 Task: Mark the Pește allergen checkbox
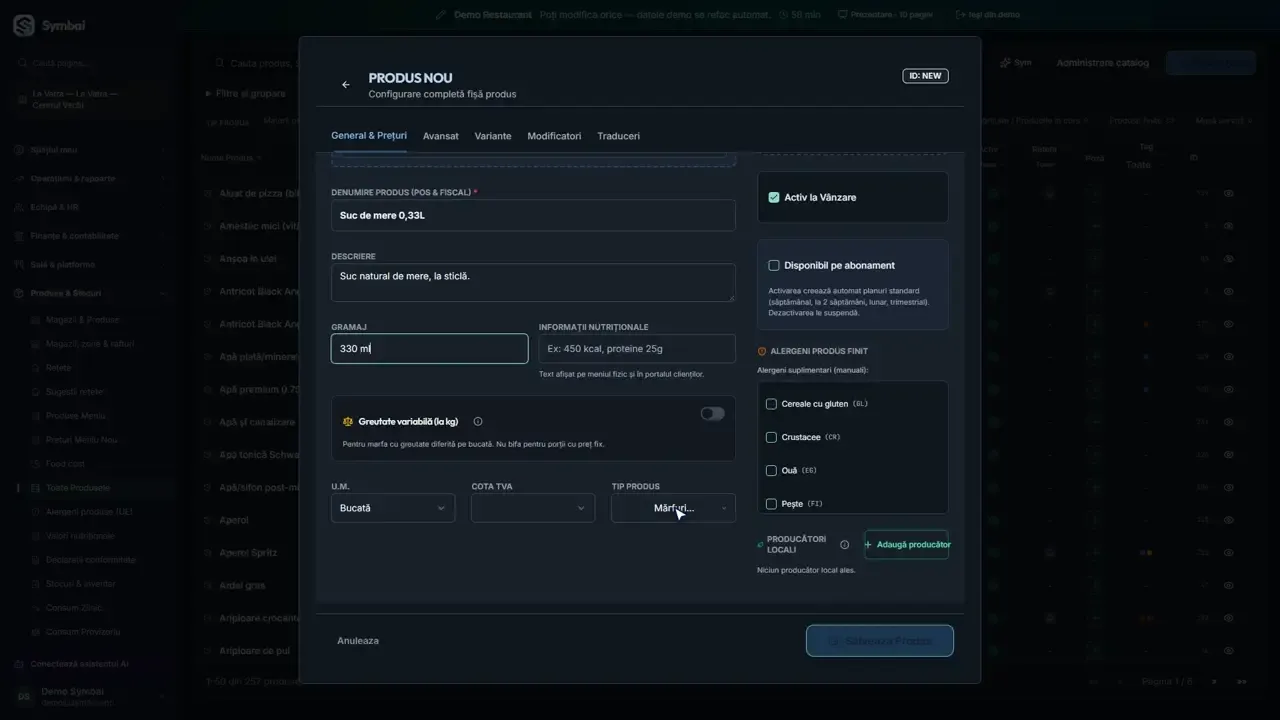coord(771,504)
